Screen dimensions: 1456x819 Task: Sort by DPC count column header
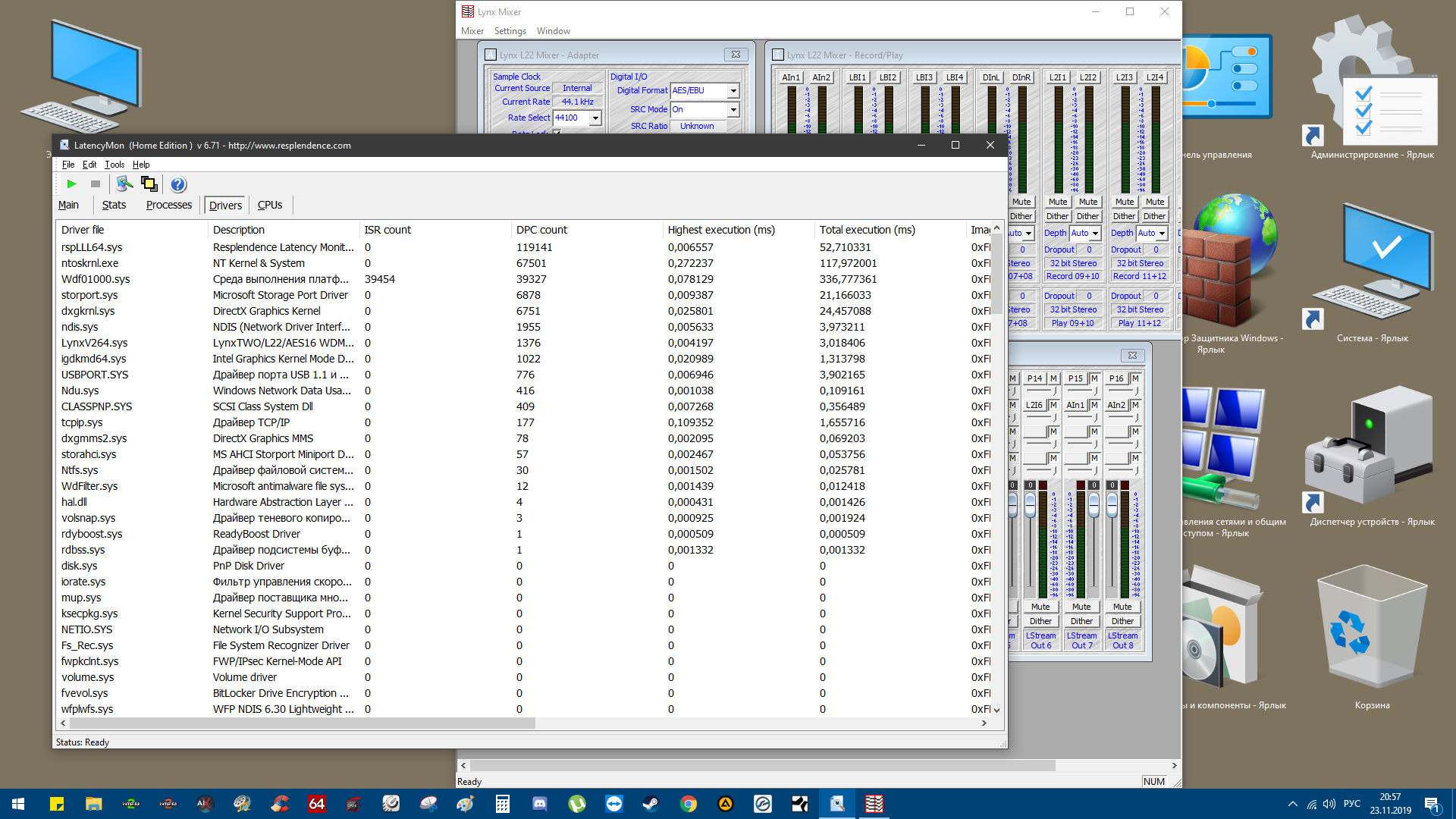click(x=587, y=230)
